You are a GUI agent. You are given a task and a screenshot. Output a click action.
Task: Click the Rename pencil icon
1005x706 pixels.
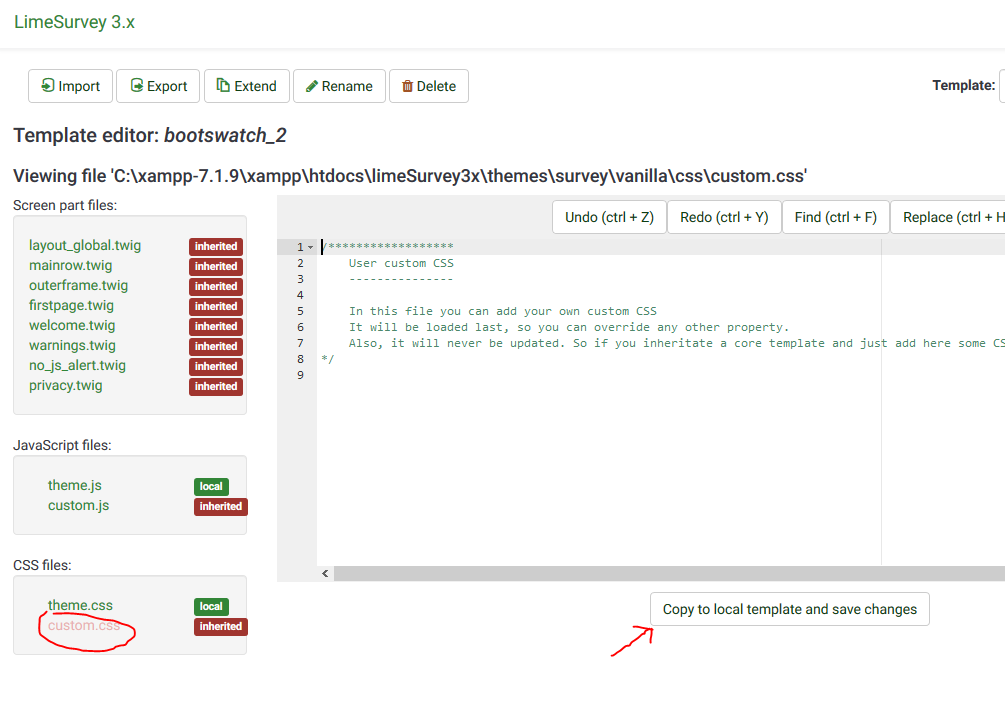click(x=311, y=86)
